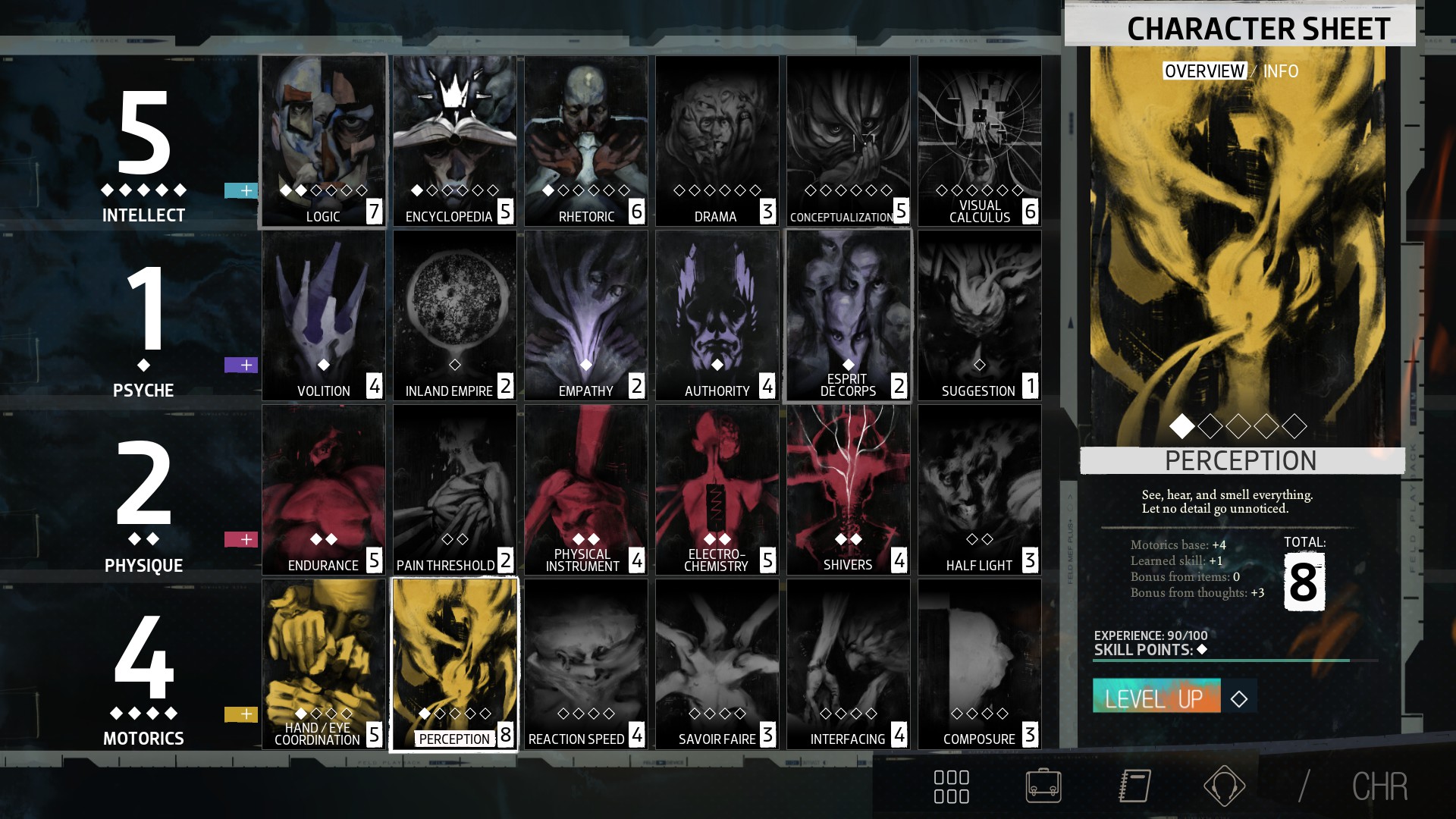This screenshot has width=1456, height=819.
Task: Select the Encyclopedia skill card
Action: pos(455,141)
